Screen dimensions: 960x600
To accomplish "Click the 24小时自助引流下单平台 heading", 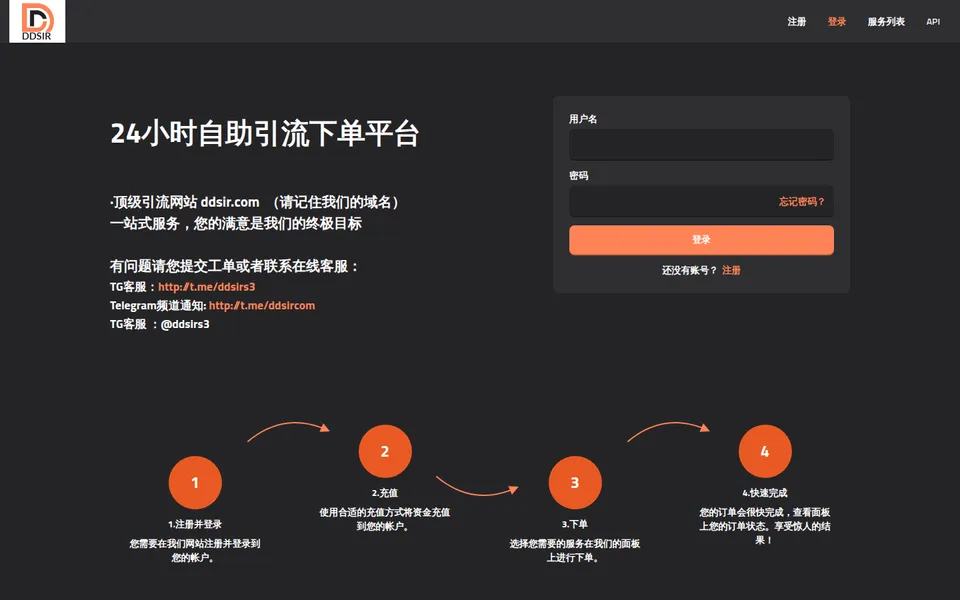I will tap(264, 133).
